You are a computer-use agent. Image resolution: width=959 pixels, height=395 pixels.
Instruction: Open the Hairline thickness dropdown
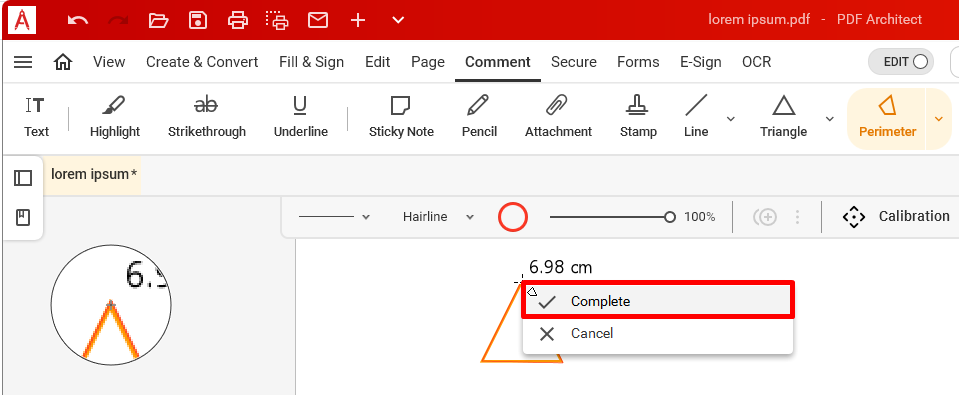tap(438, 216)
